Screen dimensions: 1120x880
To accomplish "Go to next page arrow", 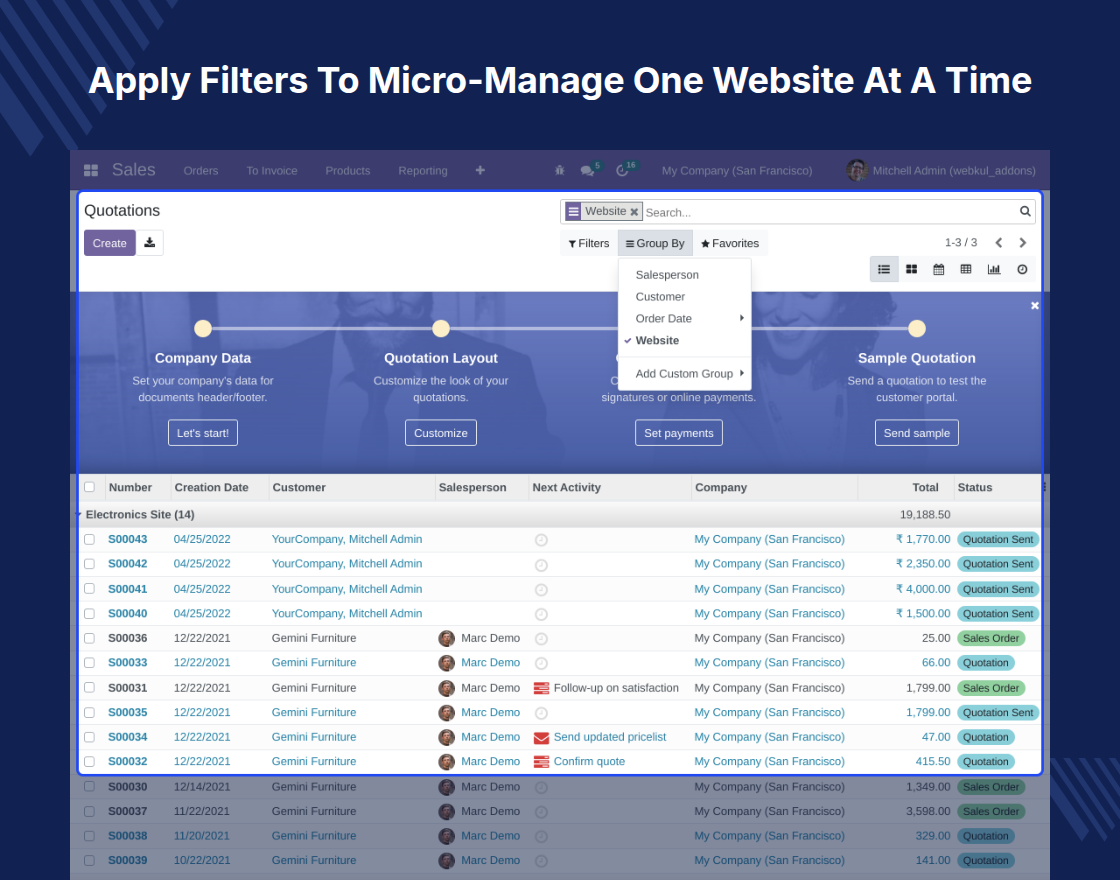I will click(x=1023, y=243).
